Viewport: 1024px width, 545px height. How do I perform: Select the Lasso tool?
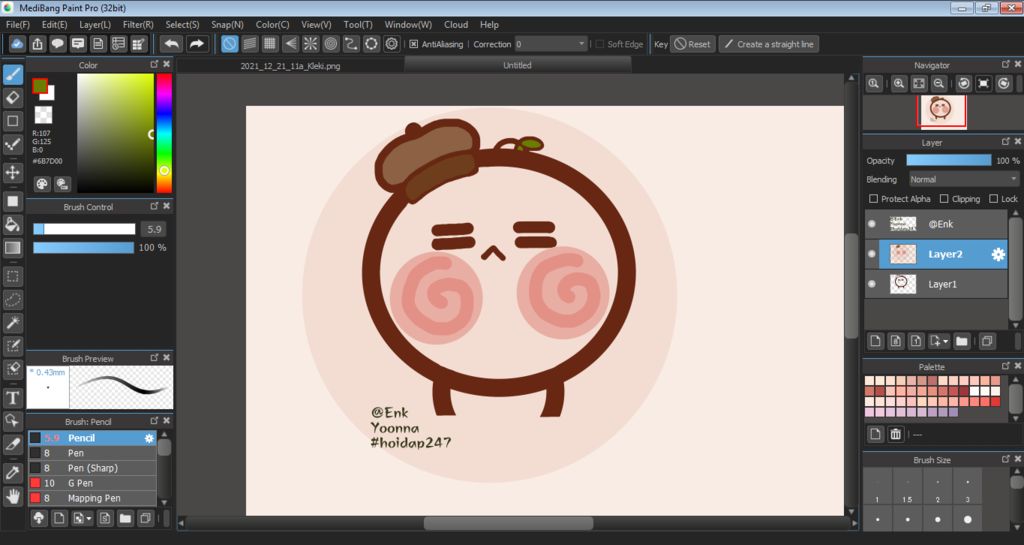[x=12, y=300]
